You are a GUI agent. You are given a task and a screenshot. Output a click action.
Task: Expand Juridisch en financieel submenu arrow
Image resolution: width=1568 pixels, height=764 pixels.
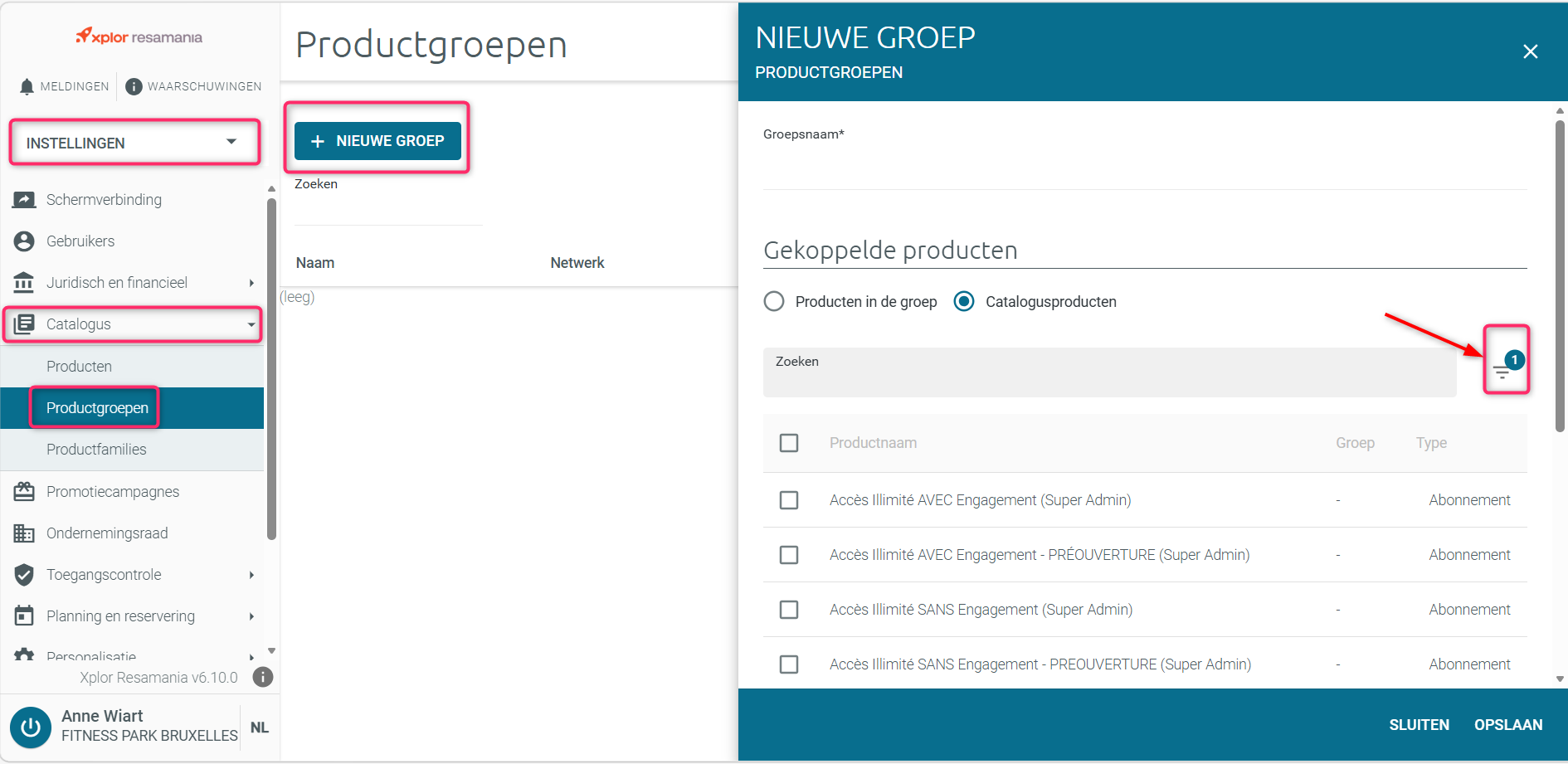click(x=251, y=283)
